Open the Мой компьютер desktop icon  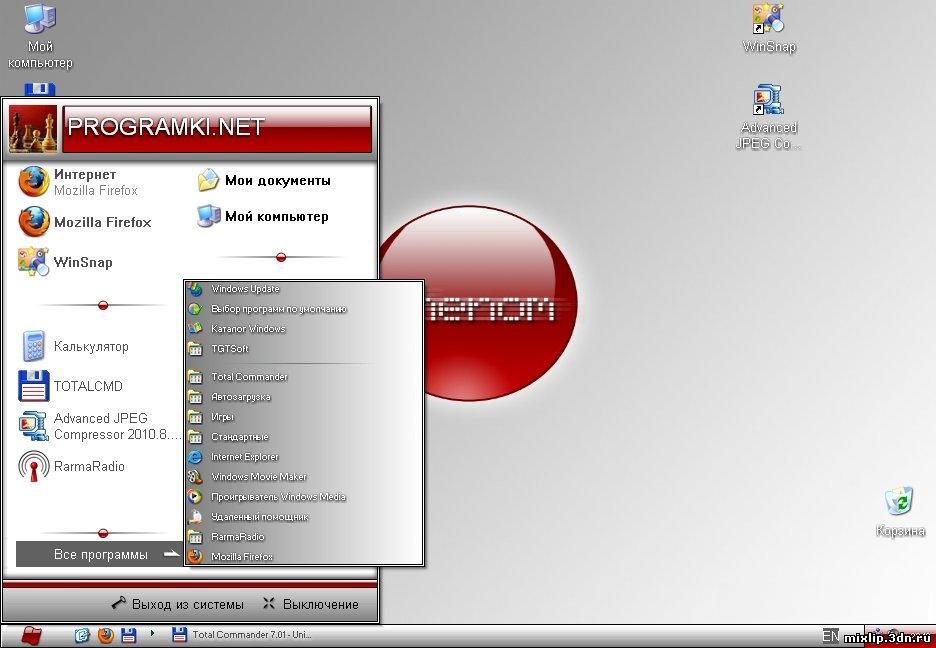(40, 36)
